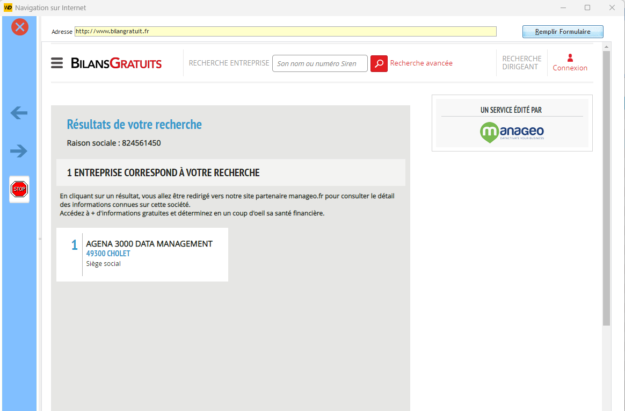Click the red close circle icon
The image size is (625, 411).
point(19,27)
